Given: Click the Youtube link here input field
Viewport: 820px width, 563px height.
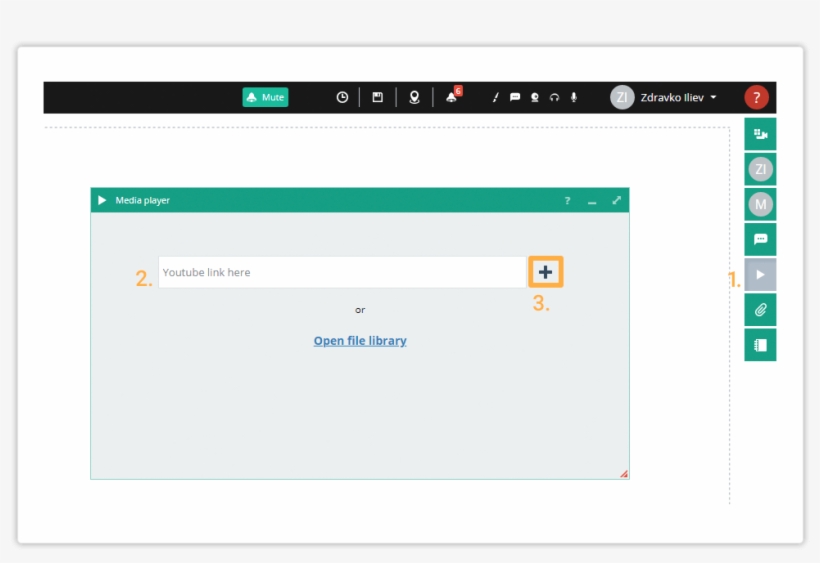Looking at the screenshot, I should pos(341,272).
